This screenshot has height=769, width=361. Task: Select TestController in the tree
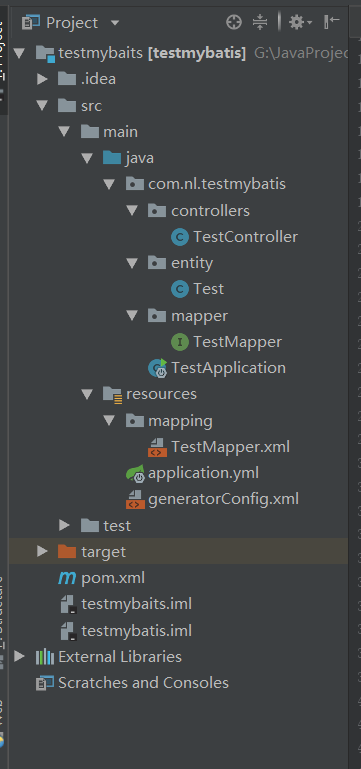point(245,237)
